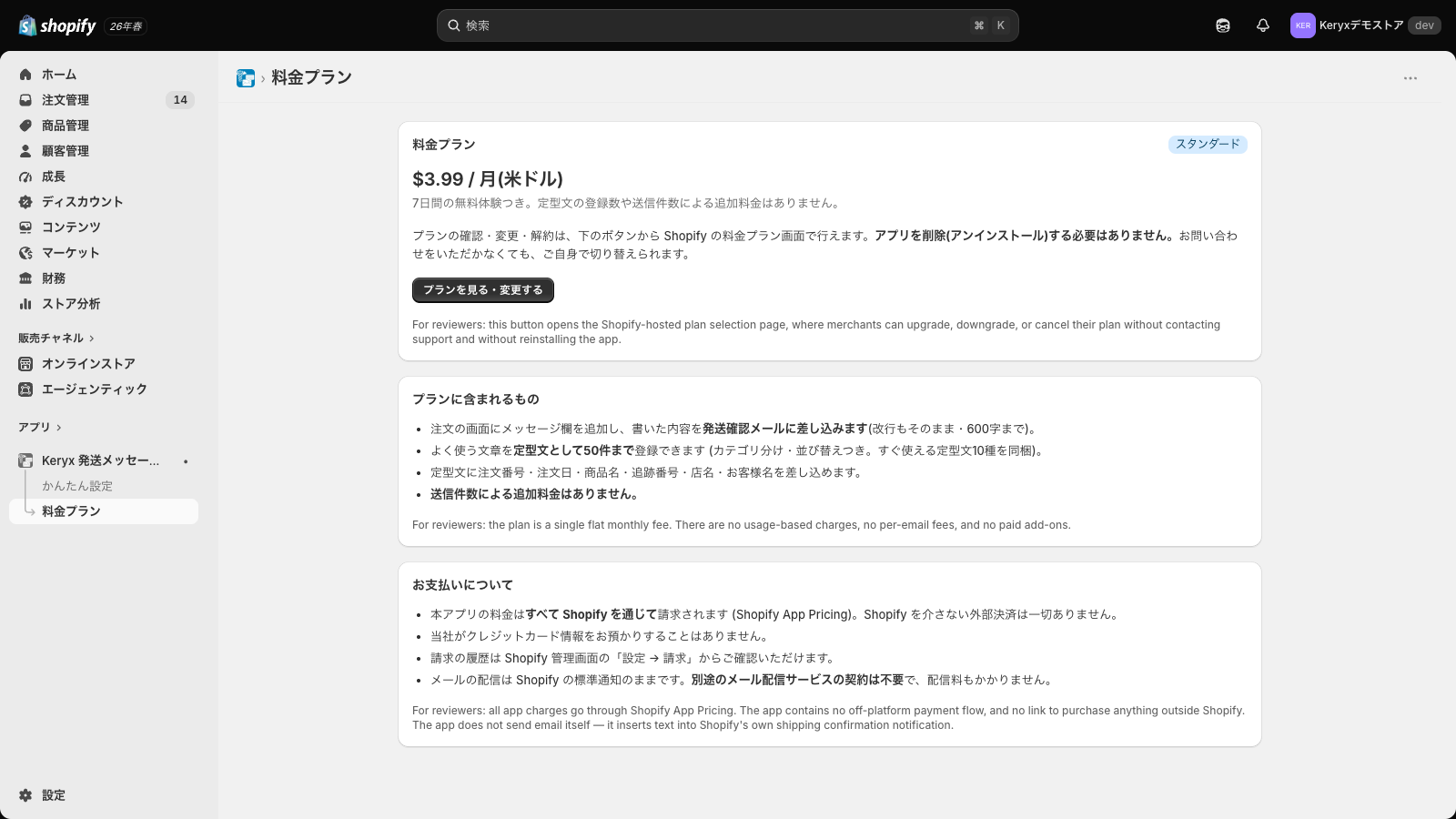Click the agentic (エージェンティック) channel icon
Screen dimensions: 1456x819
[25, 389]
